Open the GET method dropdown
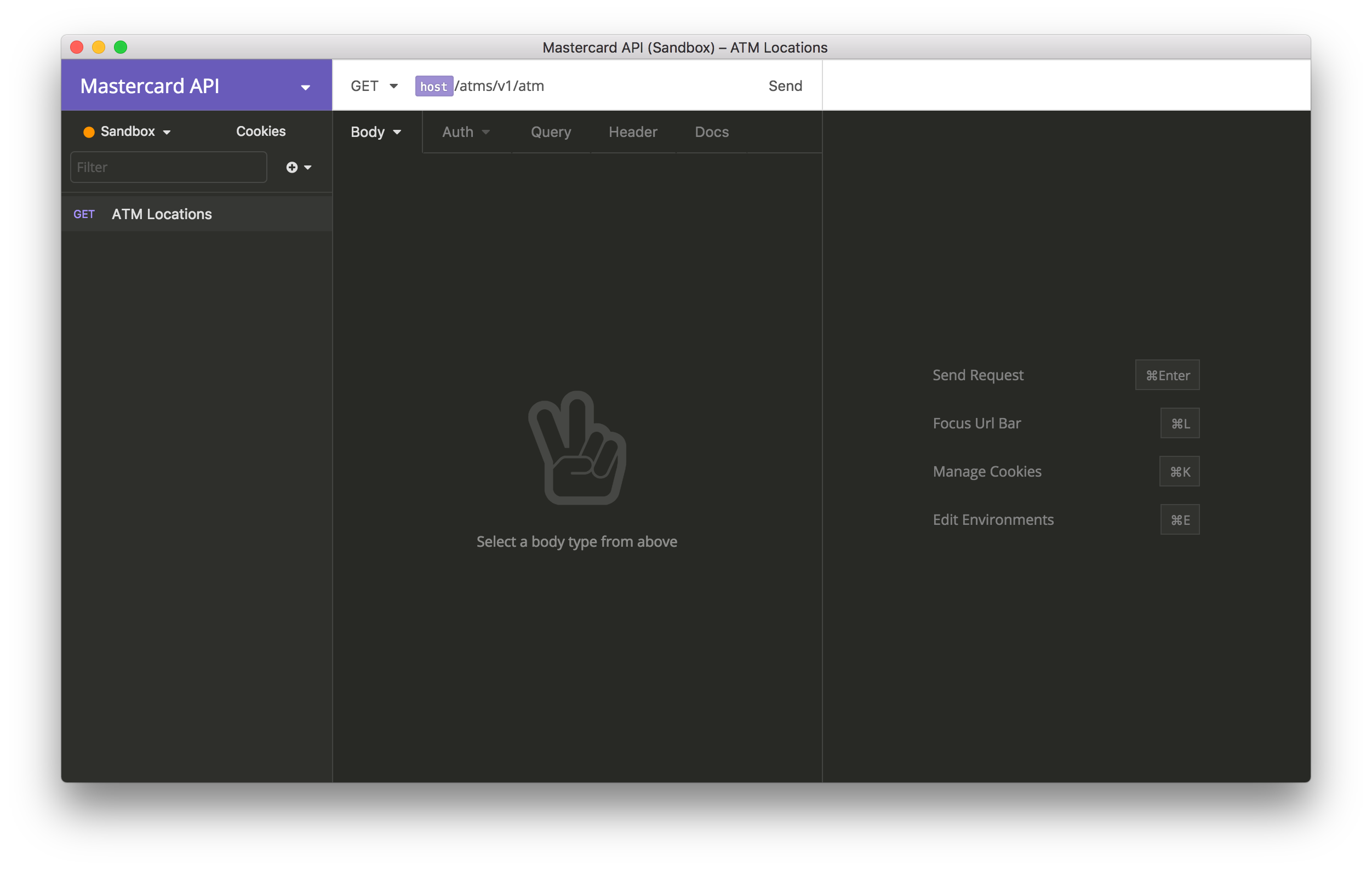This screenshot has width=1372, height=870. (374, 86)
